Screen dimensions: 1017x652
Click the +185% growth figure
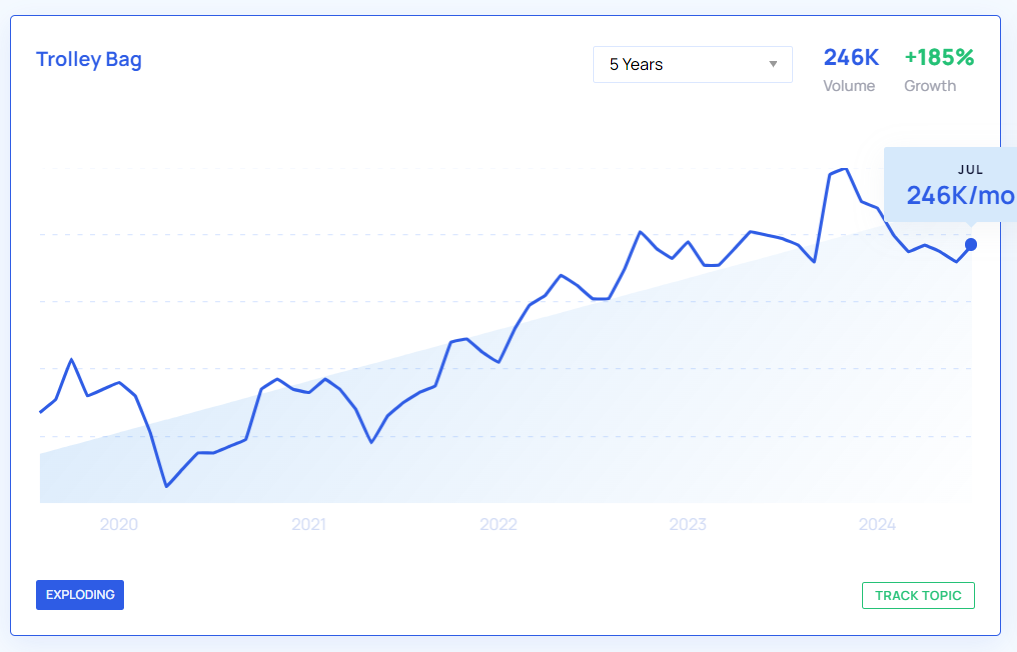pos(938,57)
